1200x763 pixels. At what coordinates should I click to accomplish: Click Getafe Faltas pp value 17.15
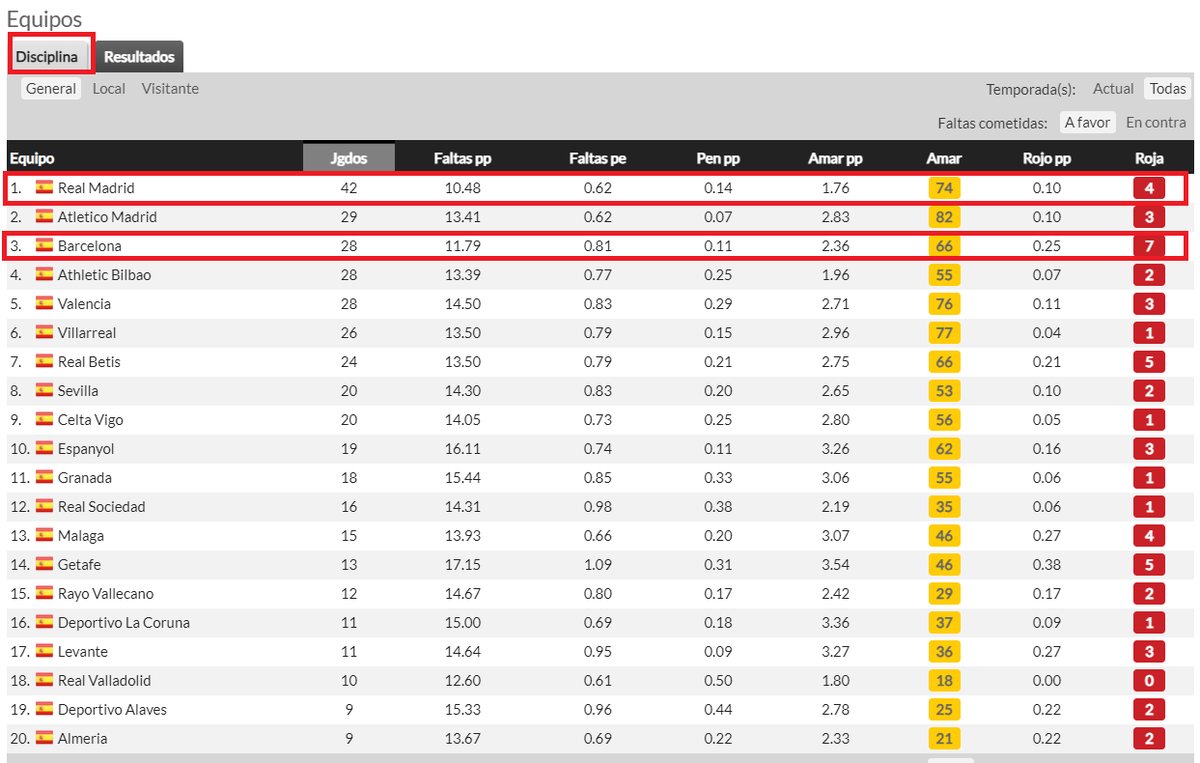462,565
